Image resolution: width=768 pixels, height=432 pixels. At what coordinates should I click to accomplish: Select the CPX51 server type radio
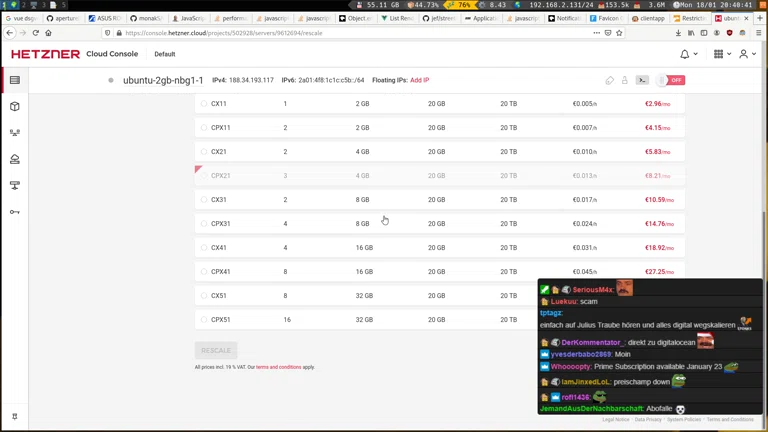(204, 319)
